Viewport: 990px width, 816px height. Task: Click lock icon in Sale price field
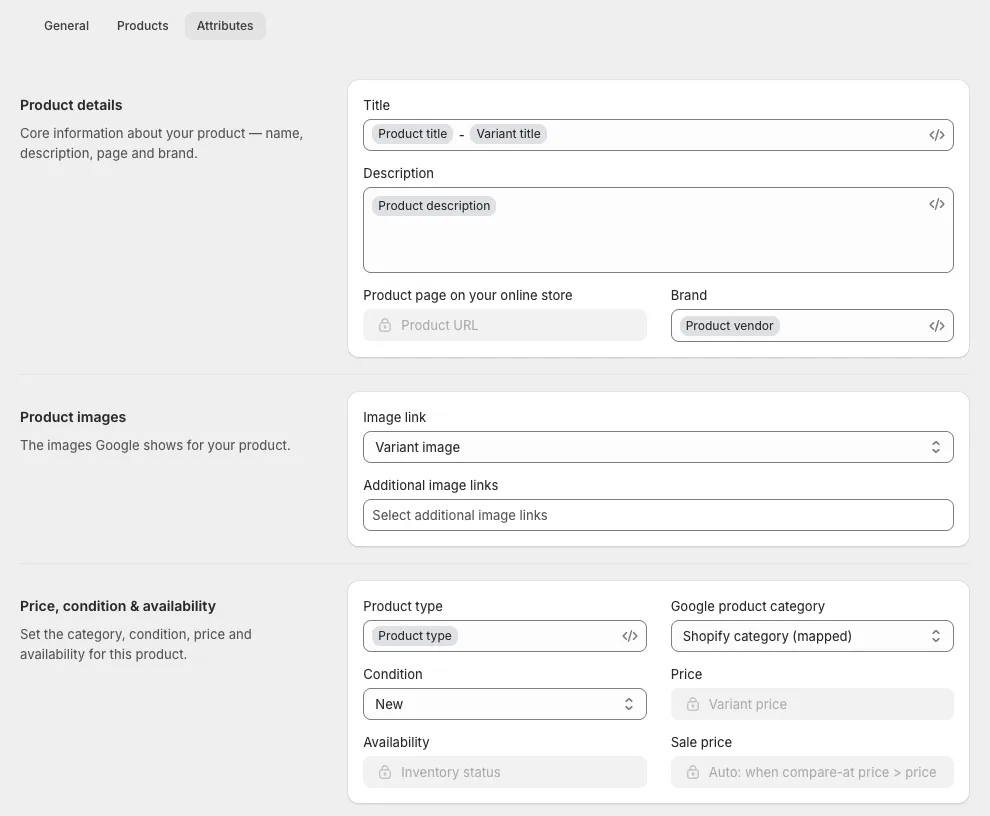pyautogui.click(x=693, y=772)
